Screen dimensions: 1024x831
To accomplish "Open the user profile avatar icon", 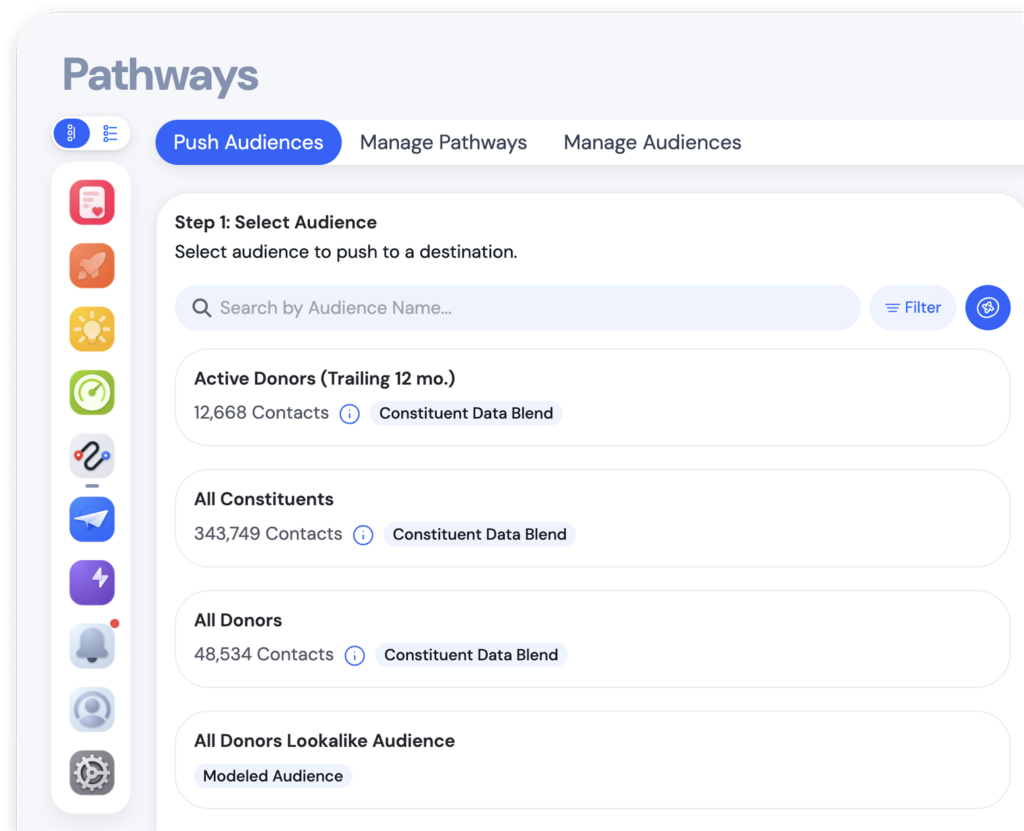I will point(92,709).
